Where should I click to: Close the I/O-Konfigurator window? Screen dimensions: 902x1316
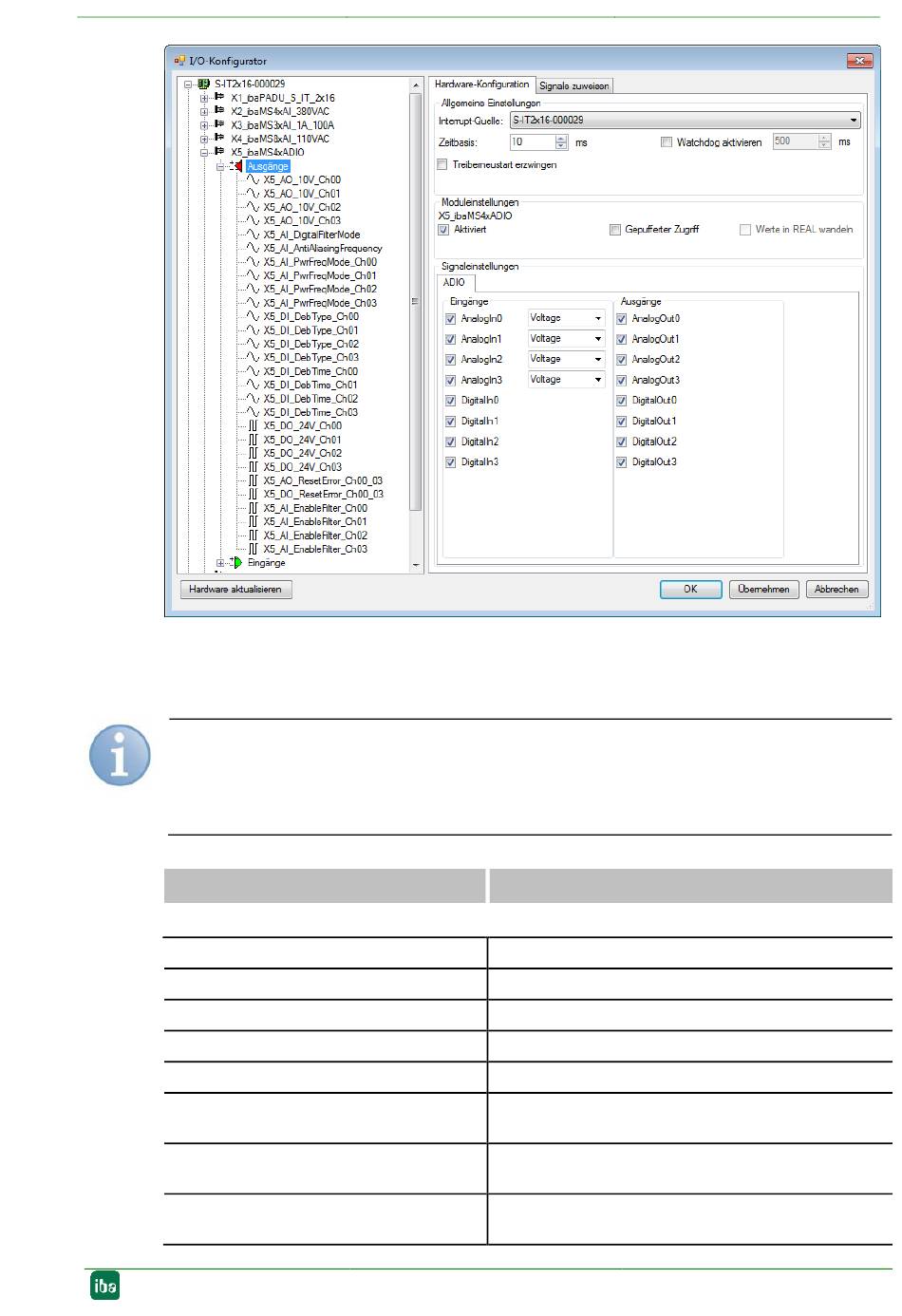859,61
